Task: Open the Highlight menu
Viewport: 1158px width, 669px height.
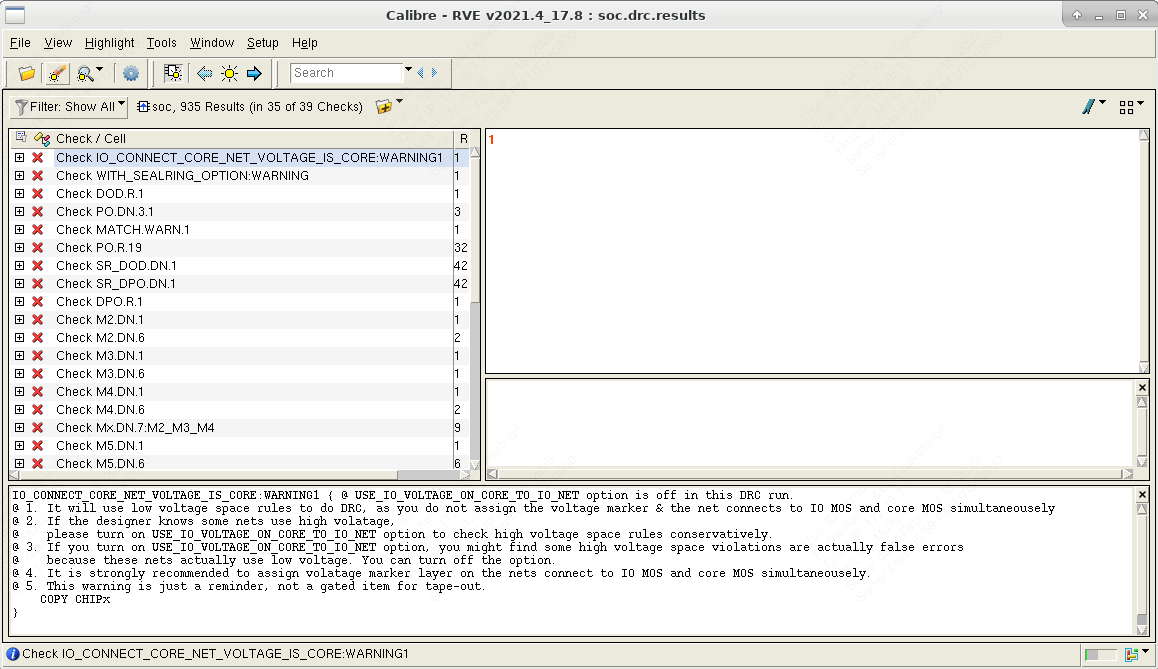Action: pos(109,43)
